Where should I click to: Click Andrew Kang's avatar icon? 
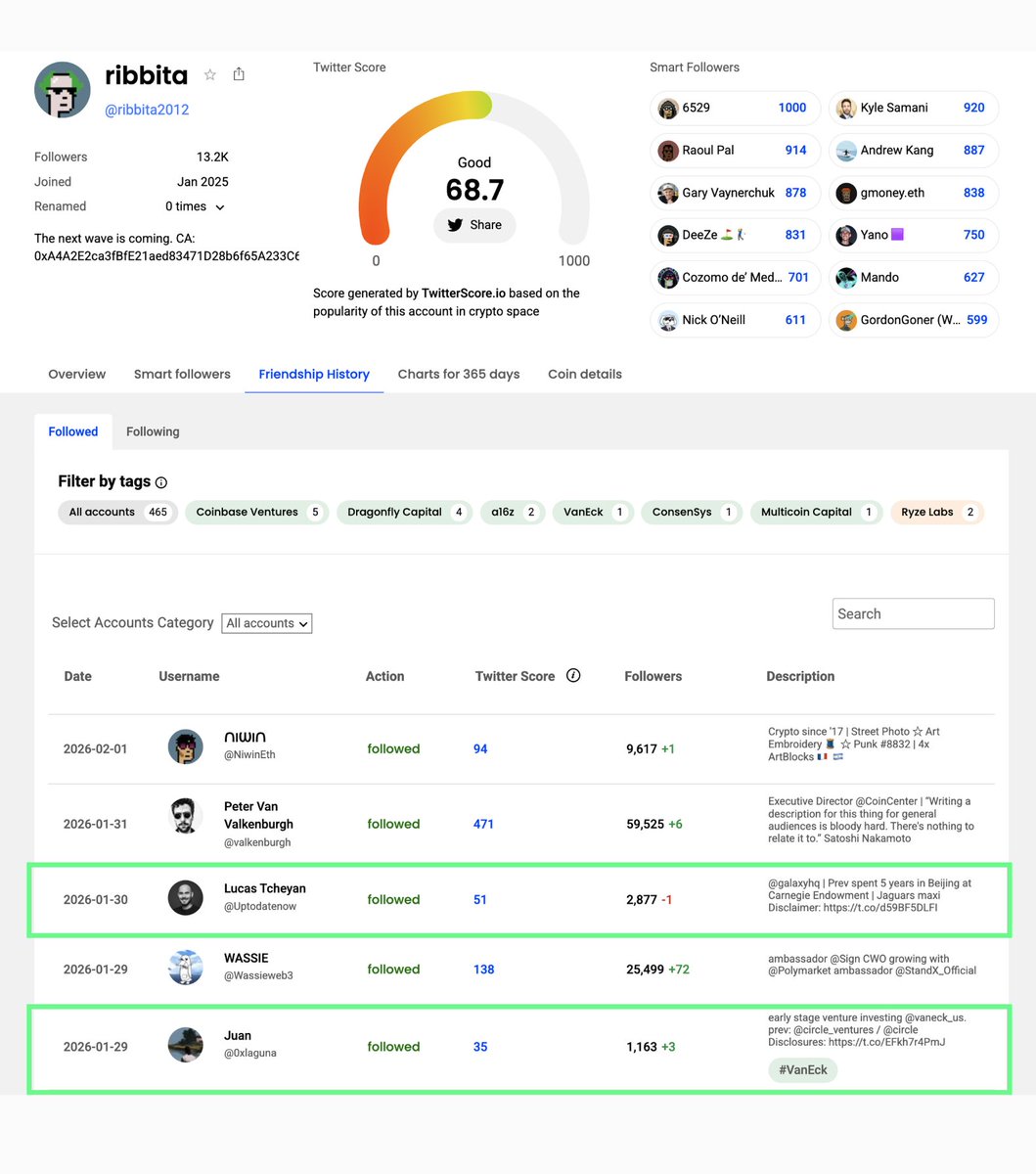pyautogui.click(x=847, y=151)
